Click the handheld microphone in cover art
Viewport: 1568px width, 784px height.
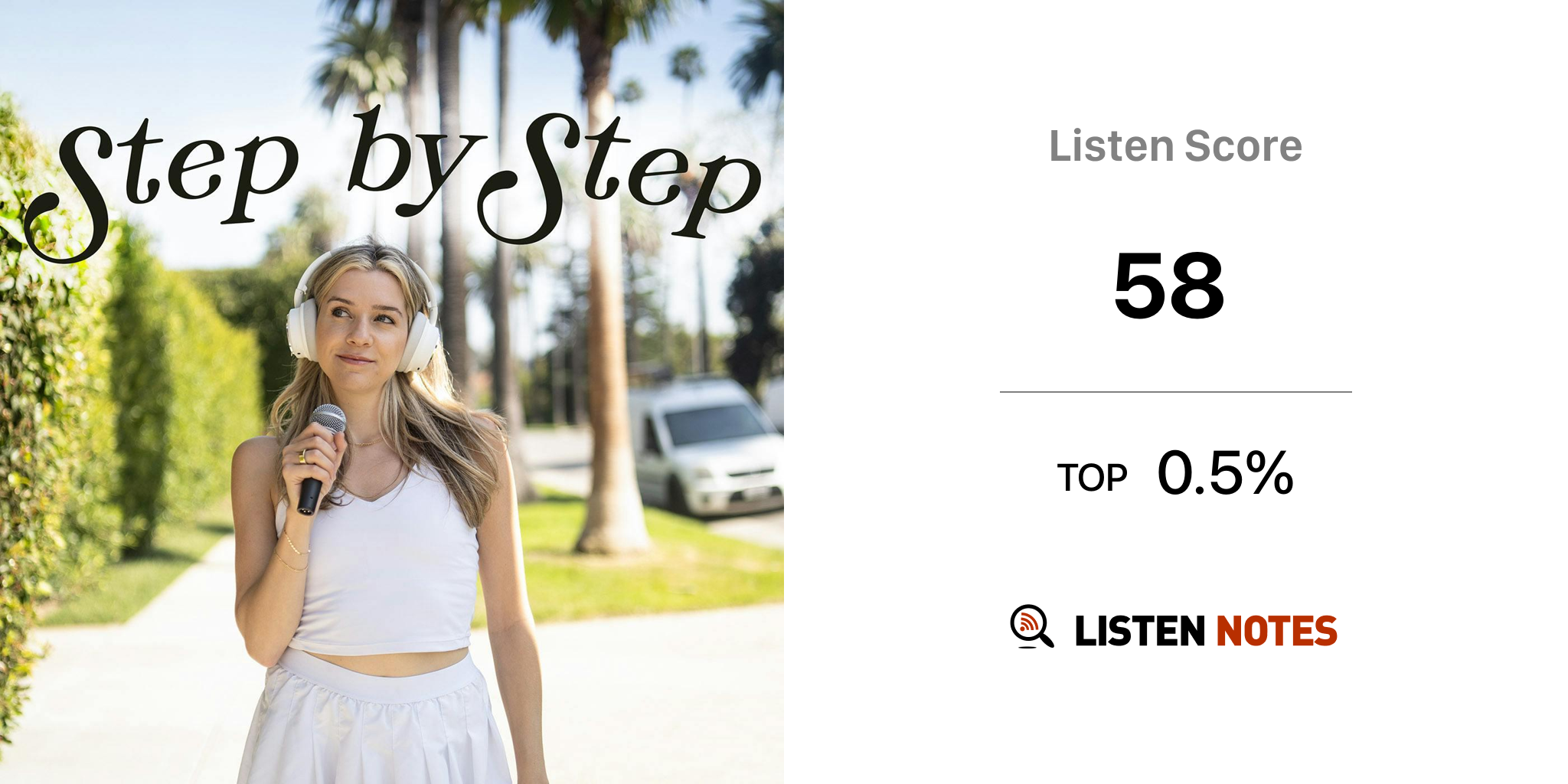pyautogui.click(x=320, y=459)
